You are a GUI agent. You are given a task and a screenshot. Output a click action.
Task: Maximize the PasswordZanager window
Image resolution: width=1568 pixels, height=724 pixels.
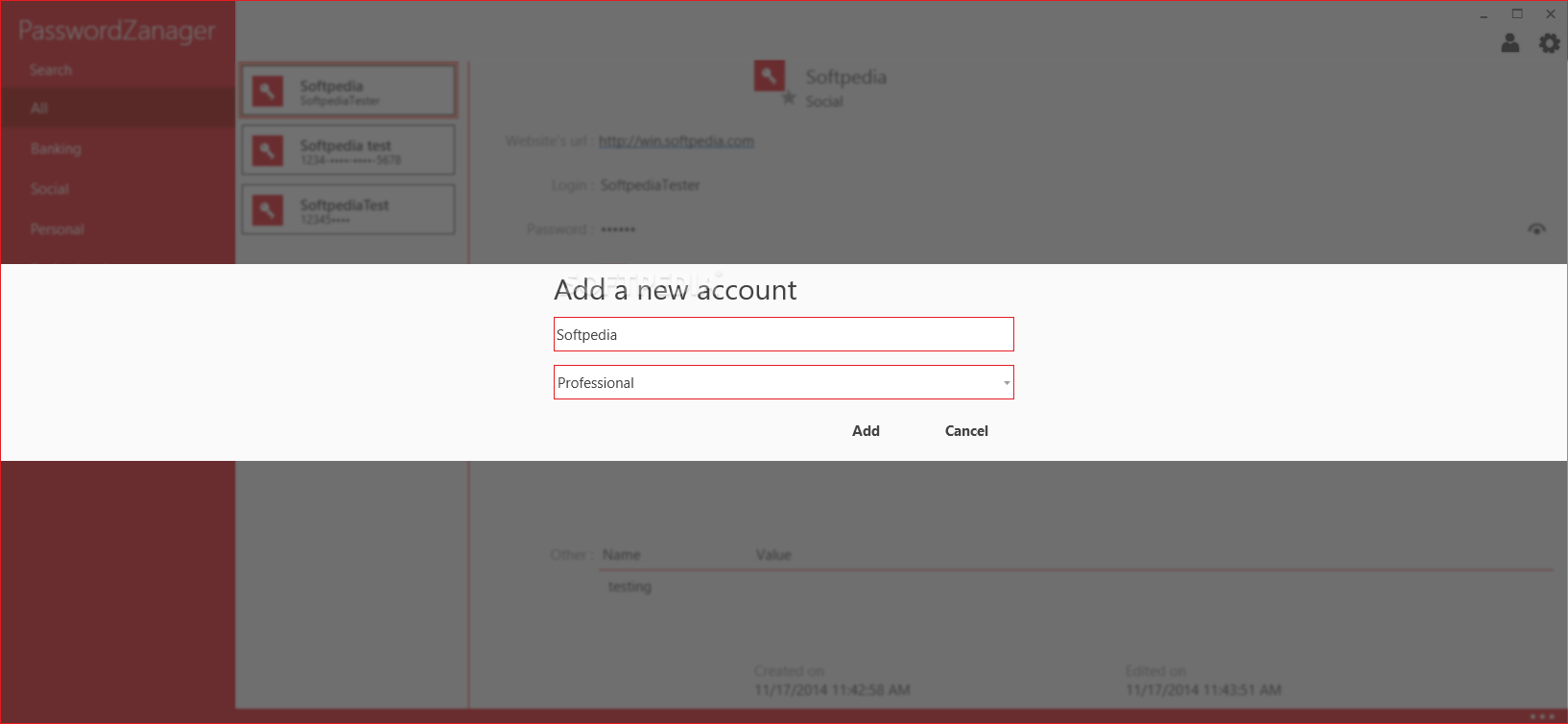[1517, 14]
